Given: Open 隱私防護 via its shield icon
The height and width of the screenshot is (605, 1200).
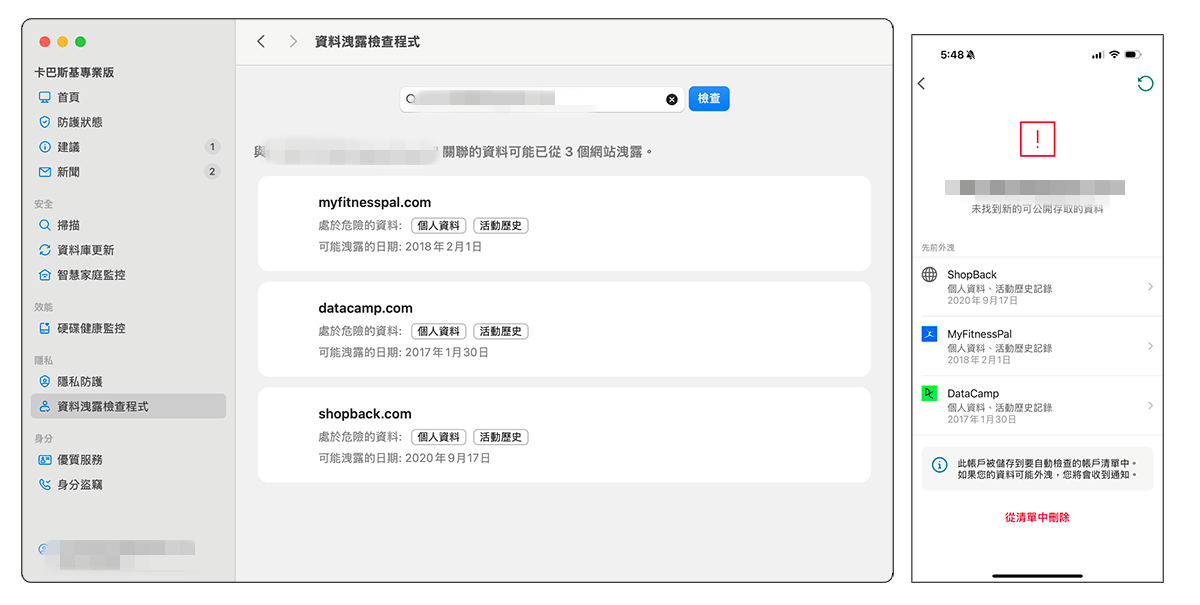Looking at the screenshot, I should point(44,382).
